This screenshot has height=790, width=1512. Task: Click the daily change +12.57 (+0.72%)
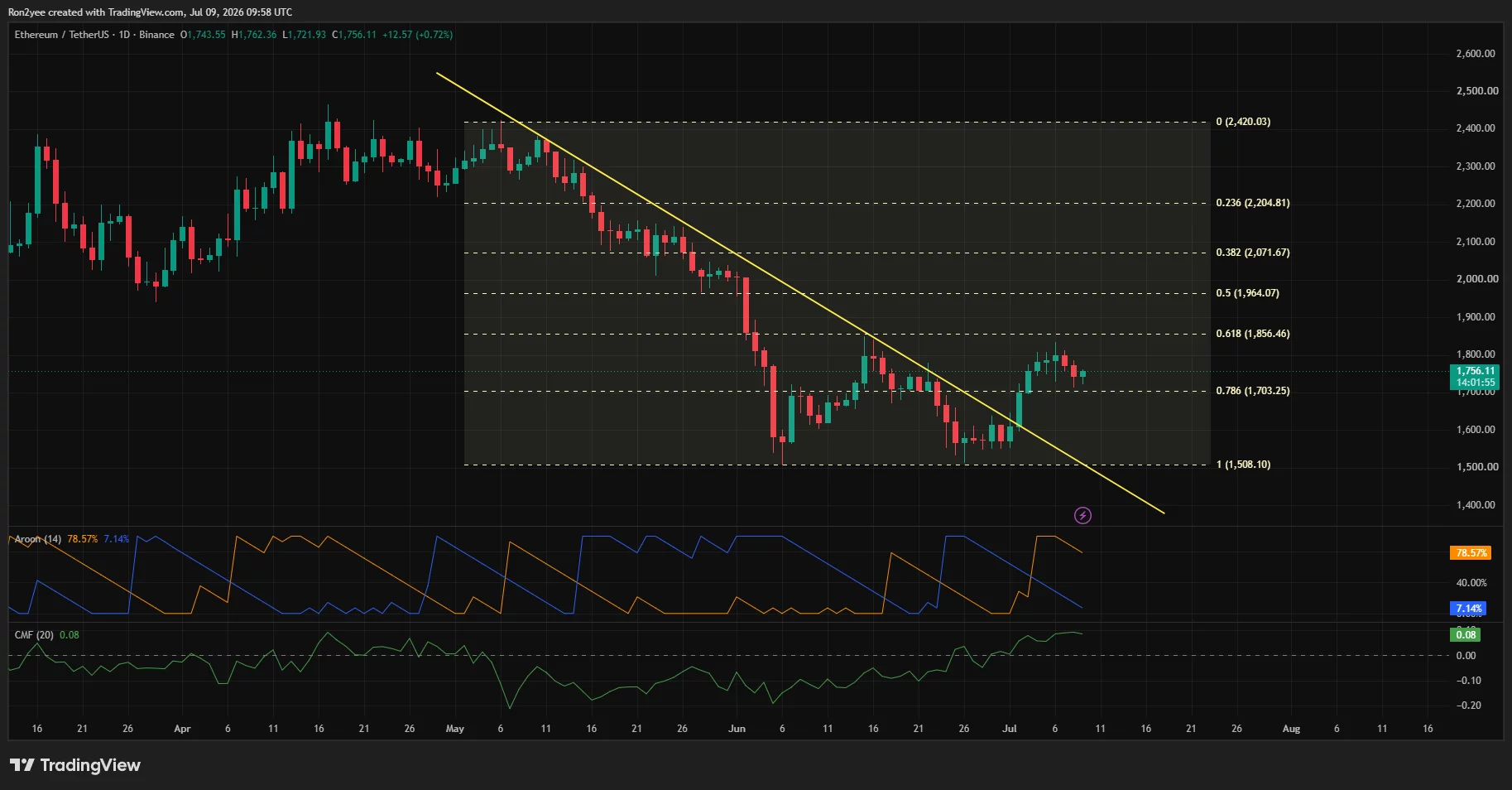[417, 35]
